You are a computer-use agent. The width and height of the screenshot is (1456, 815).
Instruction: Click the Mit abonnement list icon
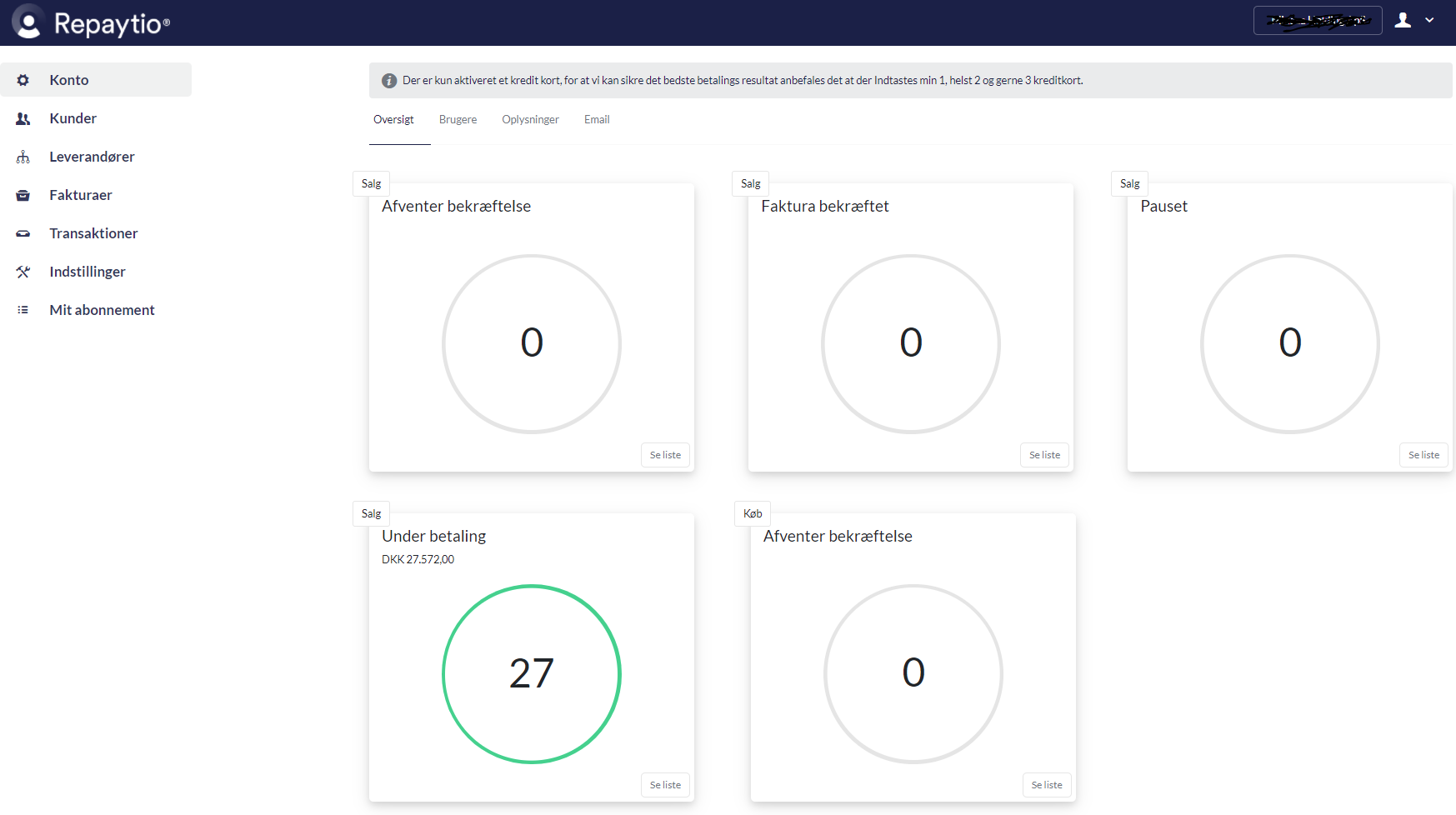click(x=23, y=310)
